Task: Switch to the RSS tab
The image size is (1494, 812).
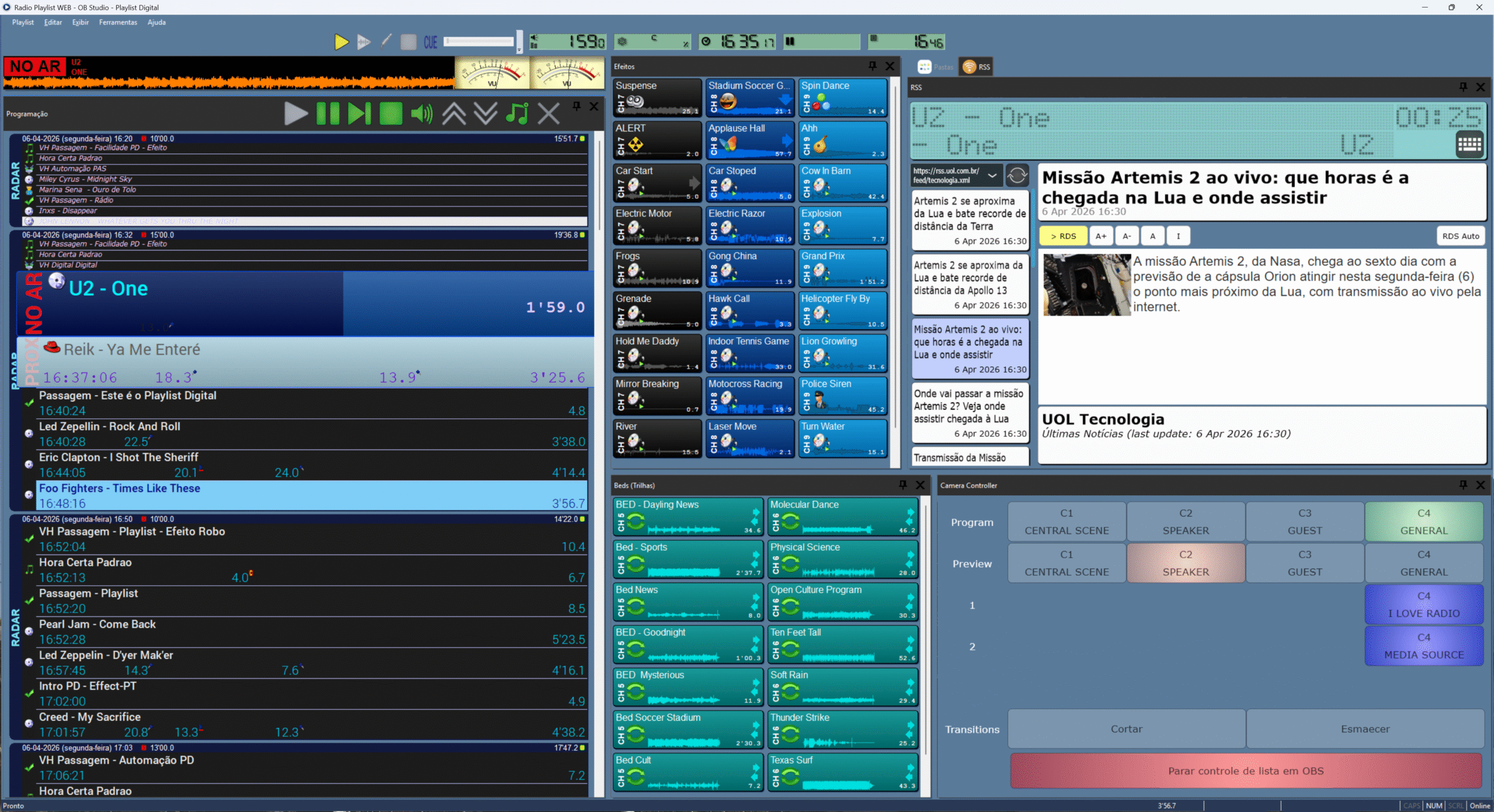Action: tap(977, 67)
